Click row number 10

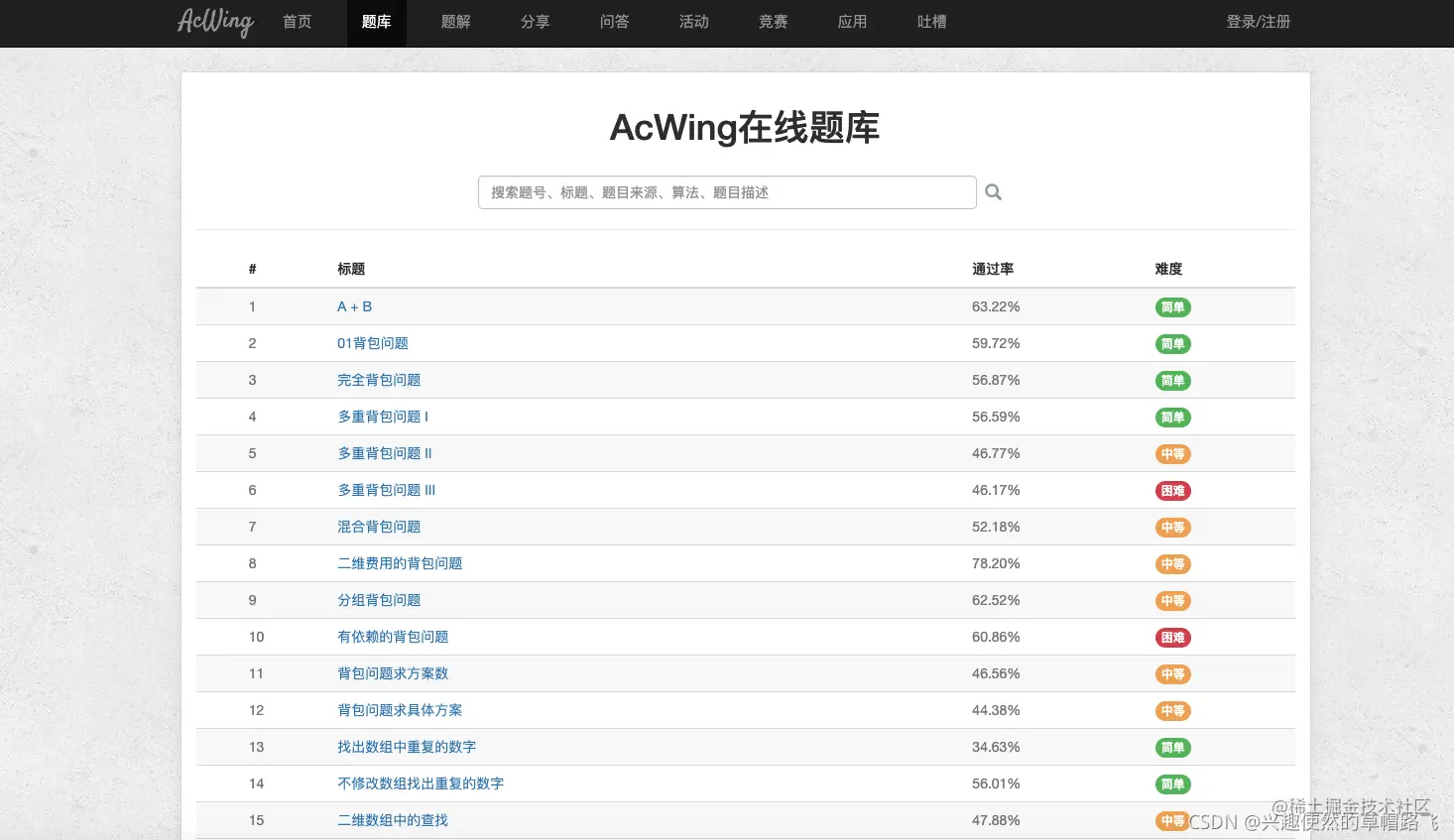pyautogui.click(x=256, y=637)
